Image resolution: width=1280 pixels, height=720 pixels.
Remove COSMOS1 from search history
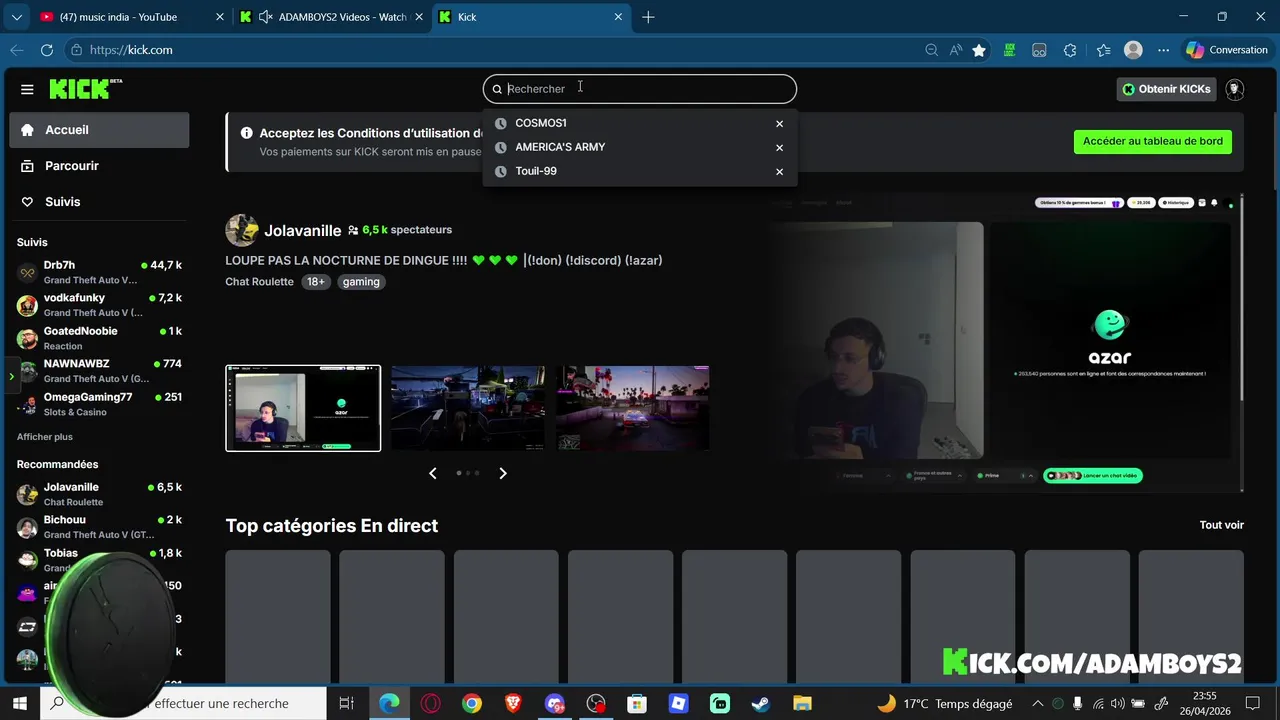click(x=779, y=124)
